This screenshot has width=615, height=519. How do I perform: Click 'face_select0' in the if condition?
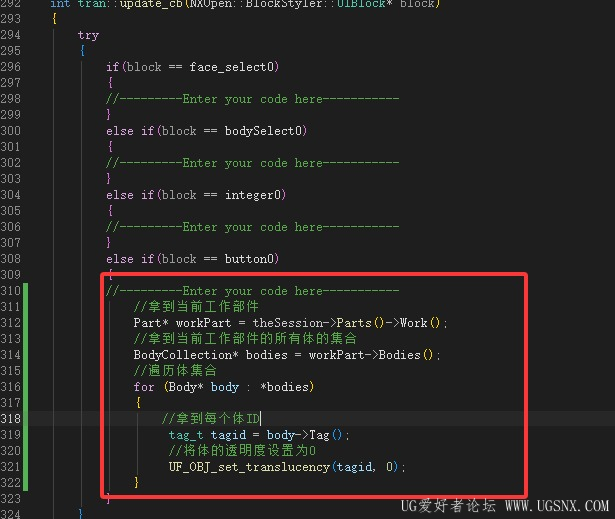pyautogui.click(x=231, y=67)
